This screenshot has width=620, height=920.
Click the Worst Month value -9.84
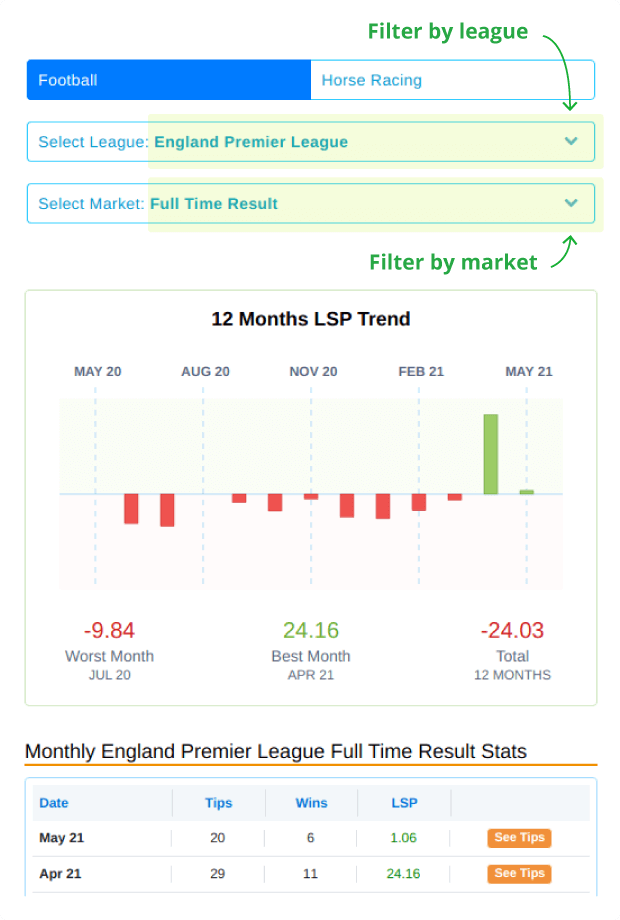109,631
